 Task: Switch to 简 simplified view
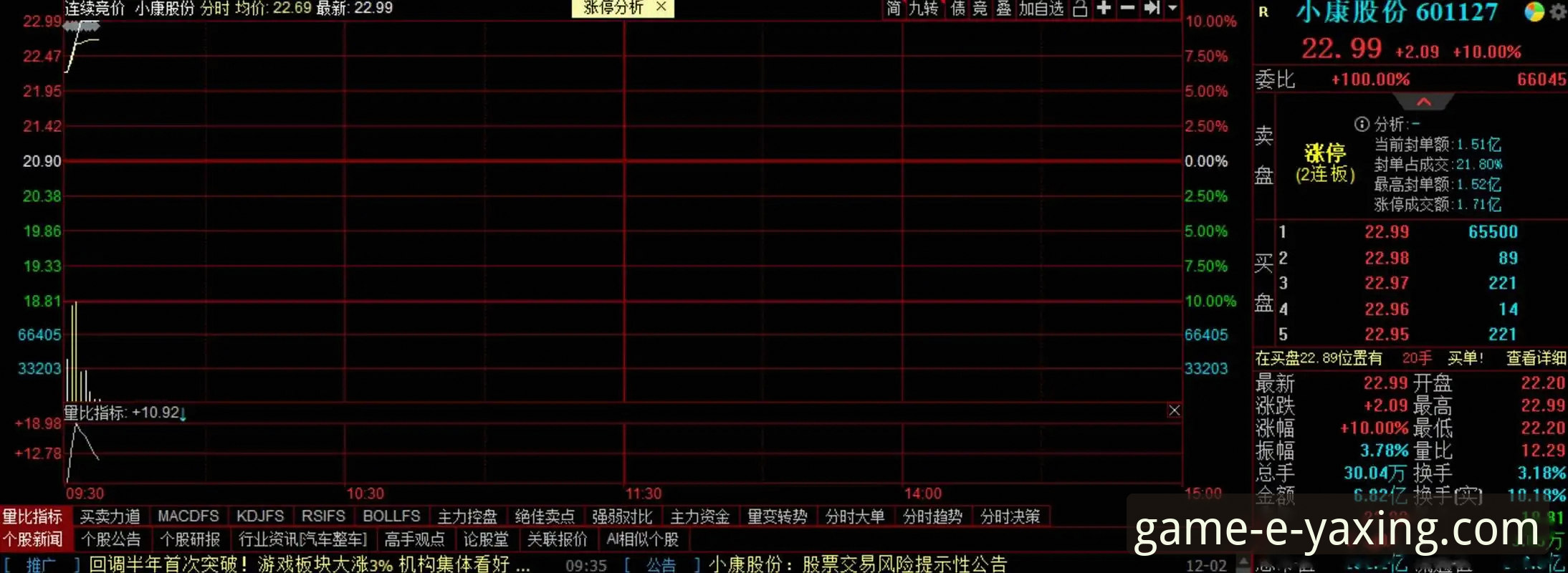(x=894, y=9)
